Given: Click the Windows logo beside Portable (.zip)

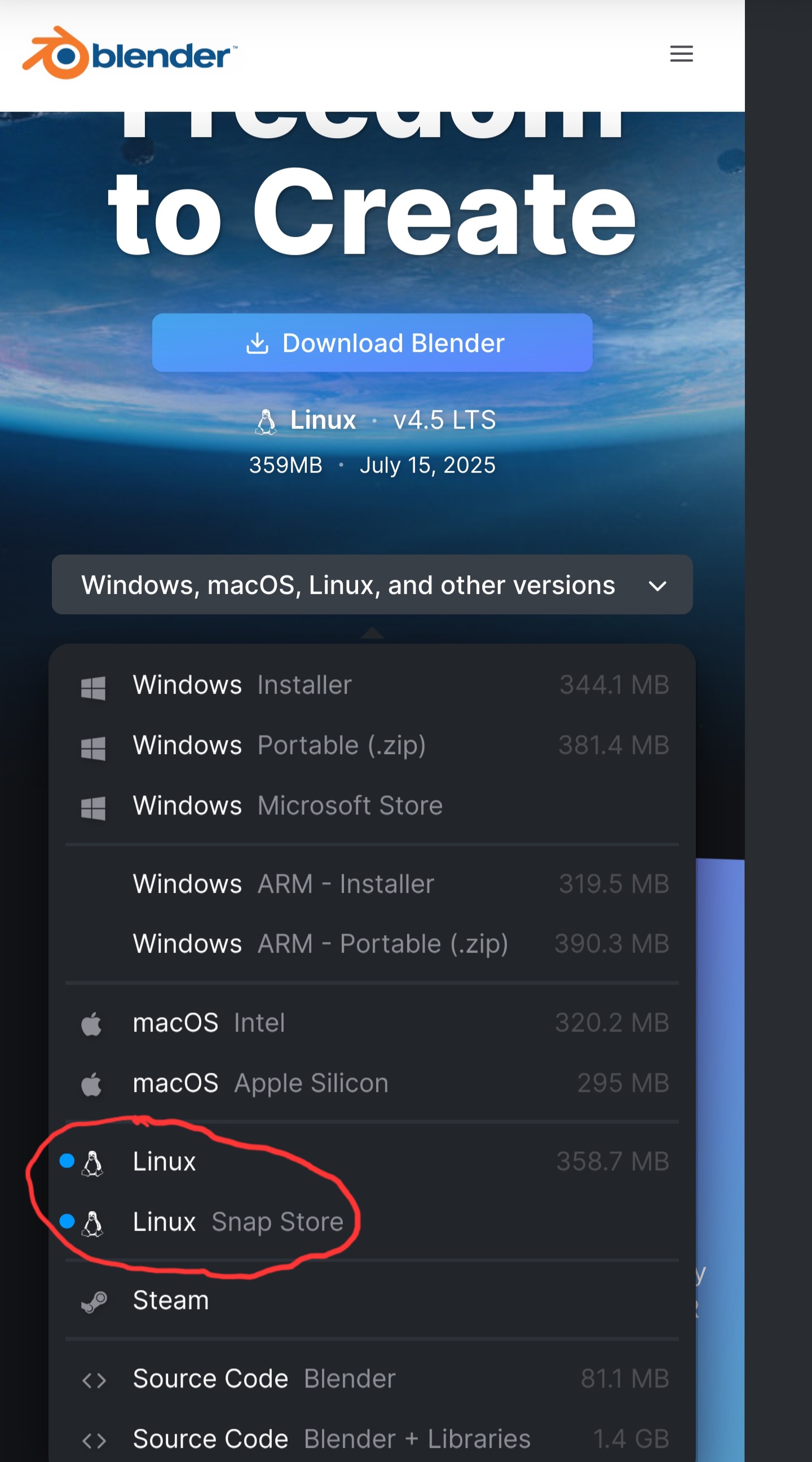Looking at the screenshot, I should pos(93,748).
